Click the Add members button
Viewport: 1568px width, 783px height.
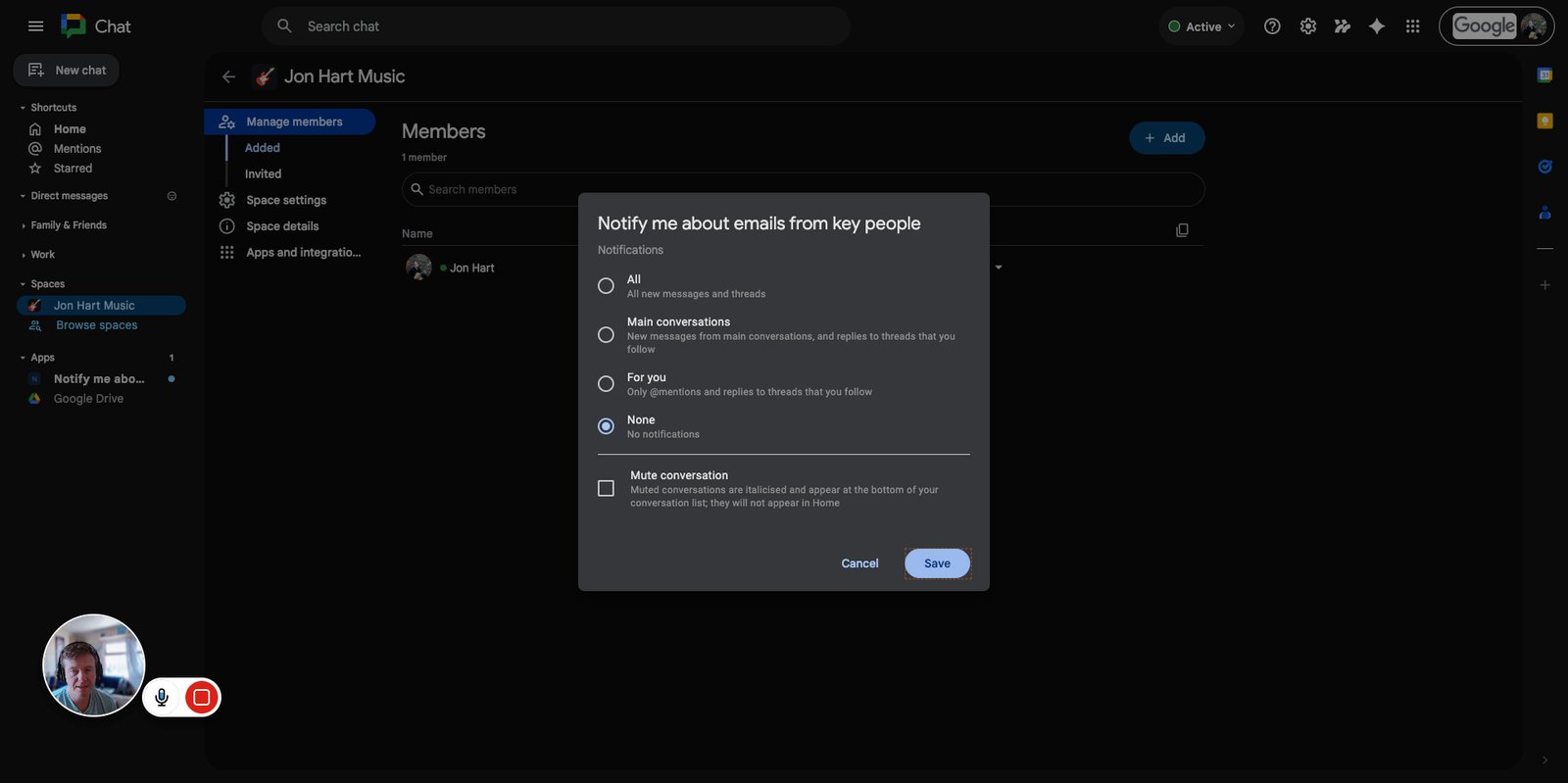[x=1166, y=138]
